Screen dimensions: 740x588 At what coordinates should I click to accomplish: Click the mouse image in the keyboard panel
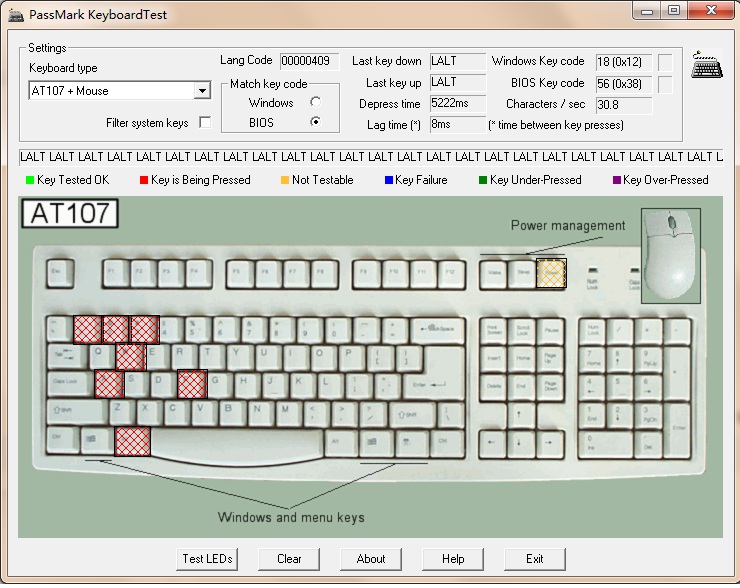(671, 255)
